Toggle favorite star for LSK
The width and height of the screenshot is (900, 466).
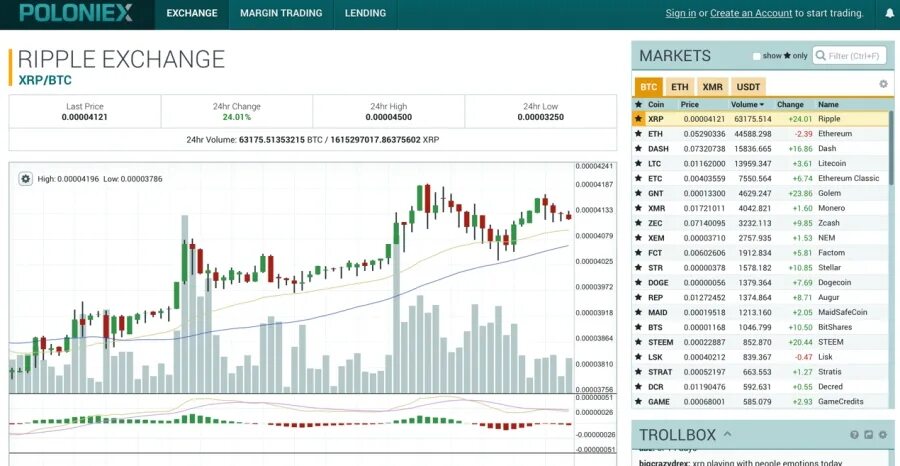click(638, 358)
